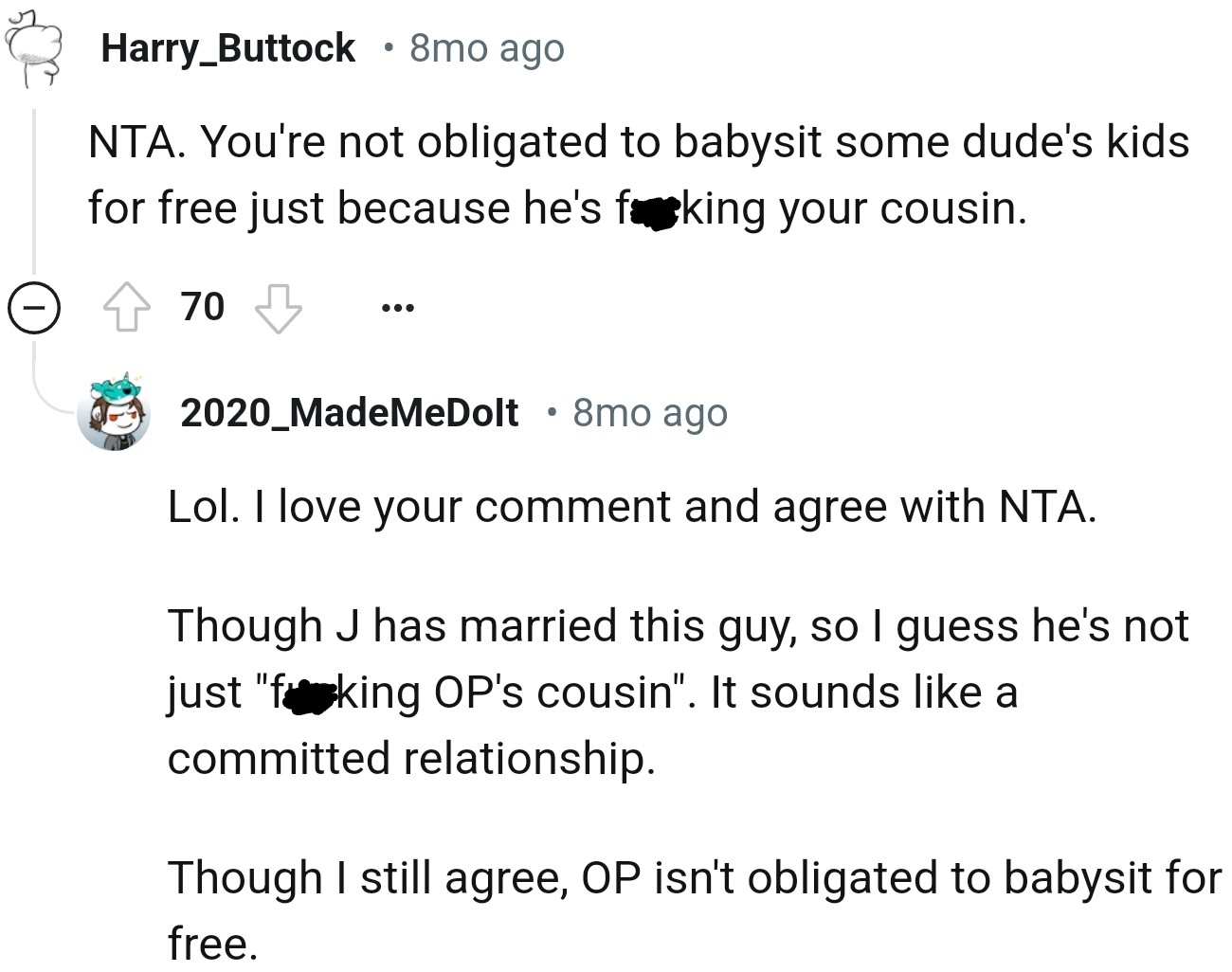This screenshot has height=972, width=1232.
Task: Click 2020_MadeMeDoIt's avatar image
Action: 114,413
